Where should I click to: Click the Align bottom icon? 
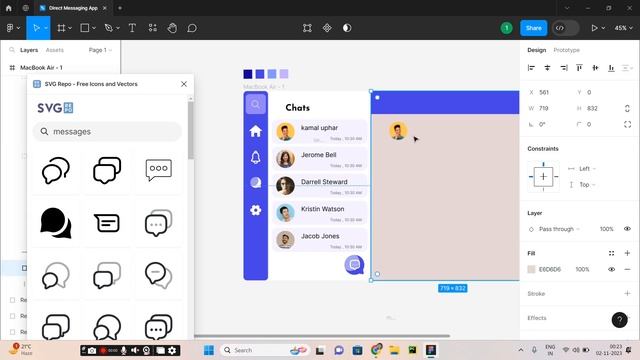coord(611,68)
